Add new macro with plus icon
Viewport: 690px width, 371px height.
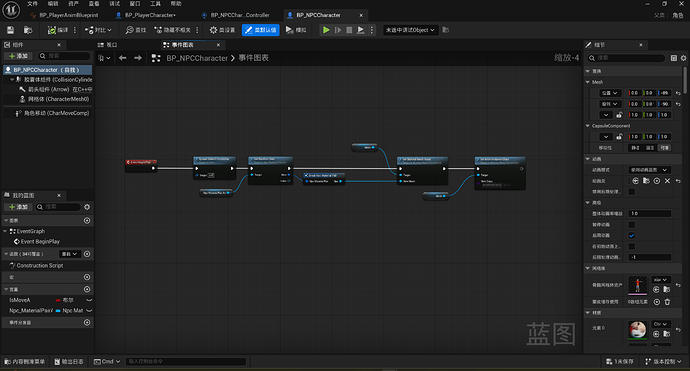tap(87, 277)
